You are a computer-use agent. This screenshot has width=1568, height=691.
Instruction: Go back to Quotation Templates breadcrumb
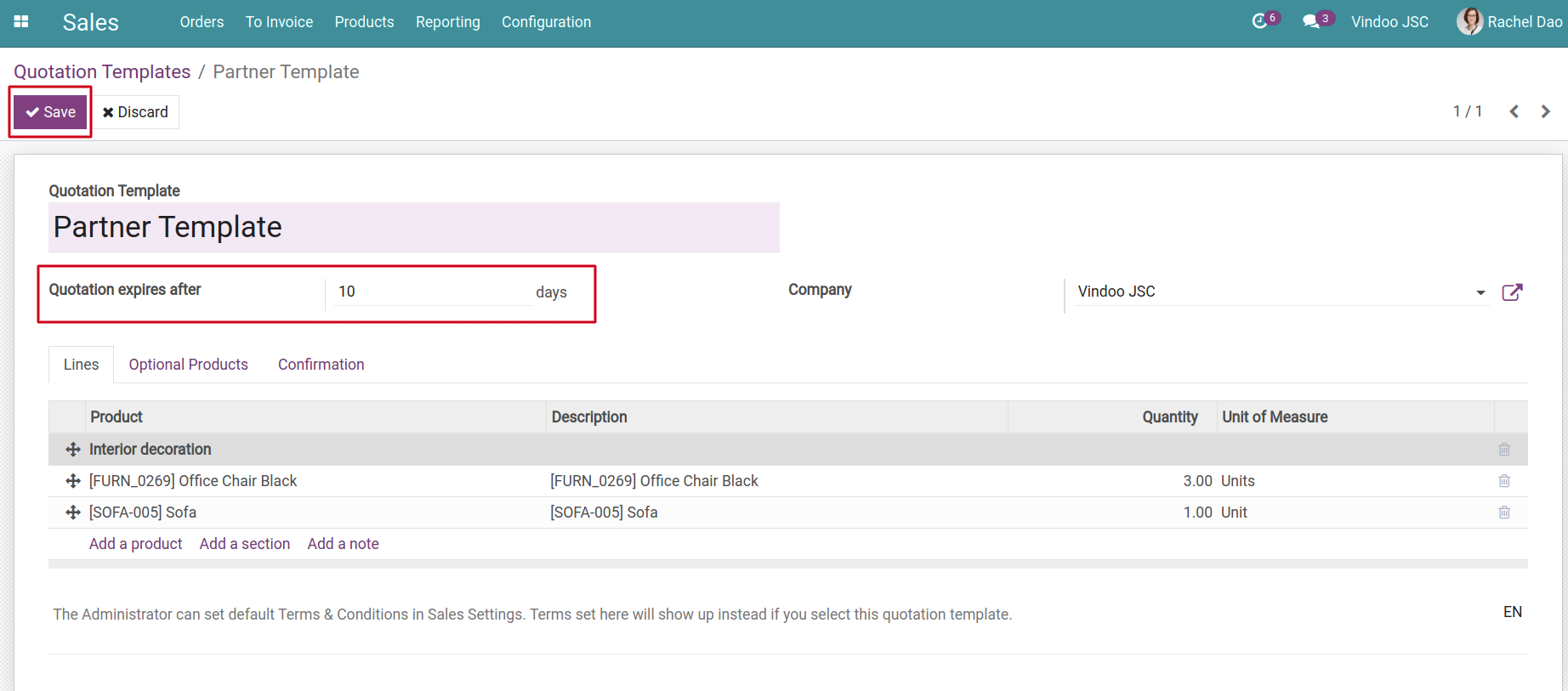[x=102, y=72]
